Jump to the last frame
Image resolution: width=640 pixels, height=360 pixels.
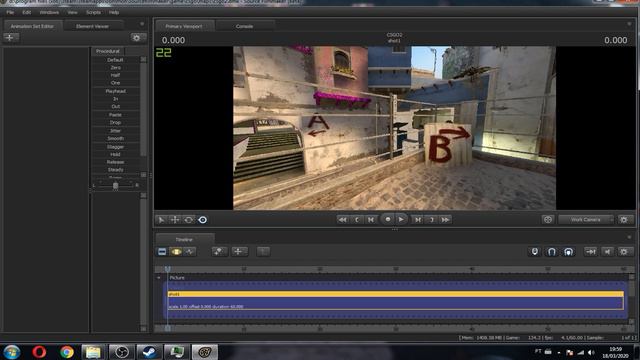click(x=446, y=220)
